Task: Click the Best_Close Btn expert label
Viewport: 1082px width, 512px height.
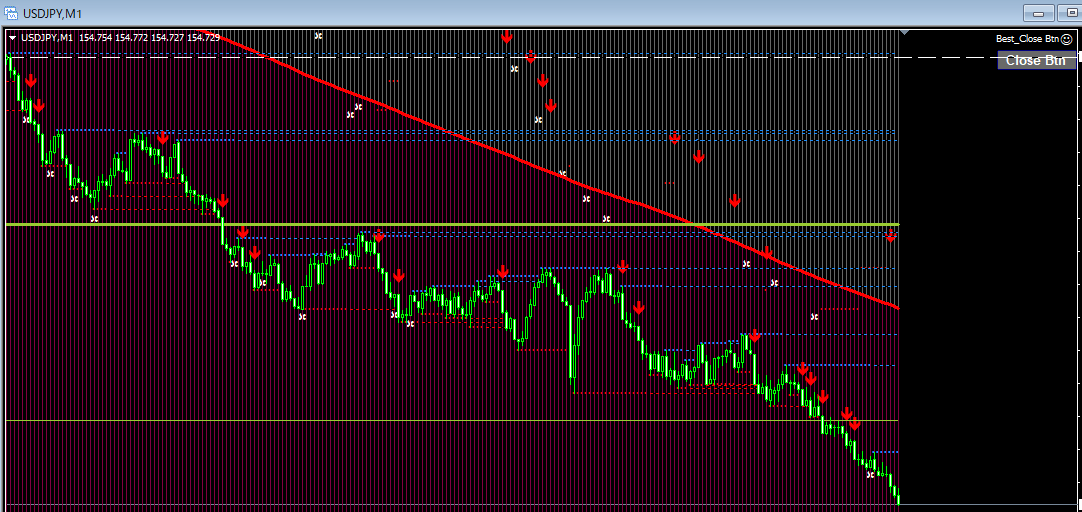Action: pyautogui.click(x=1027, y=39)
